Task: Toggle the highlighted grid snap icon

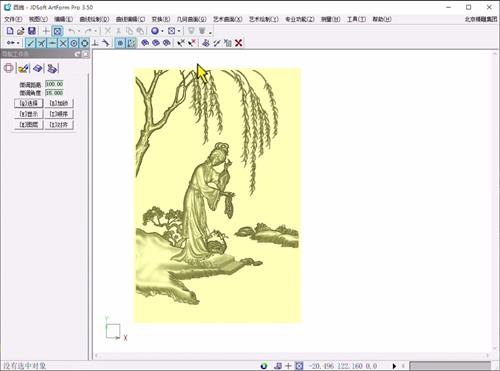Action: point(131,43)
